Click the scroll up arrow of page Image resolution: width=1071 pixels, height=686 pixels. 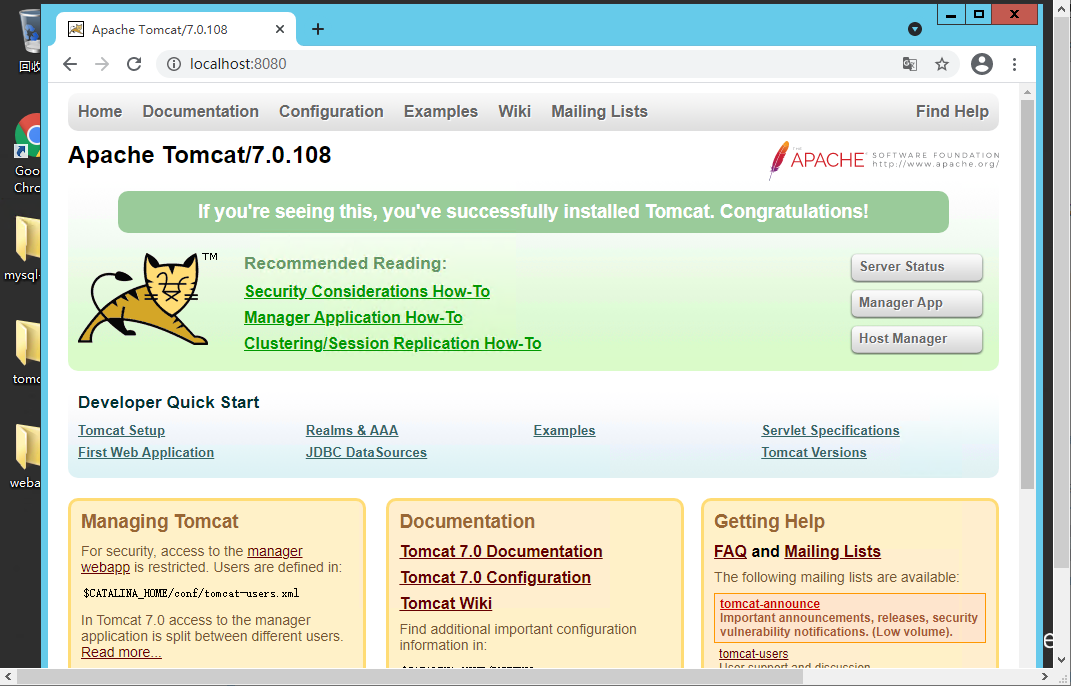click(x=1027, y=92)
